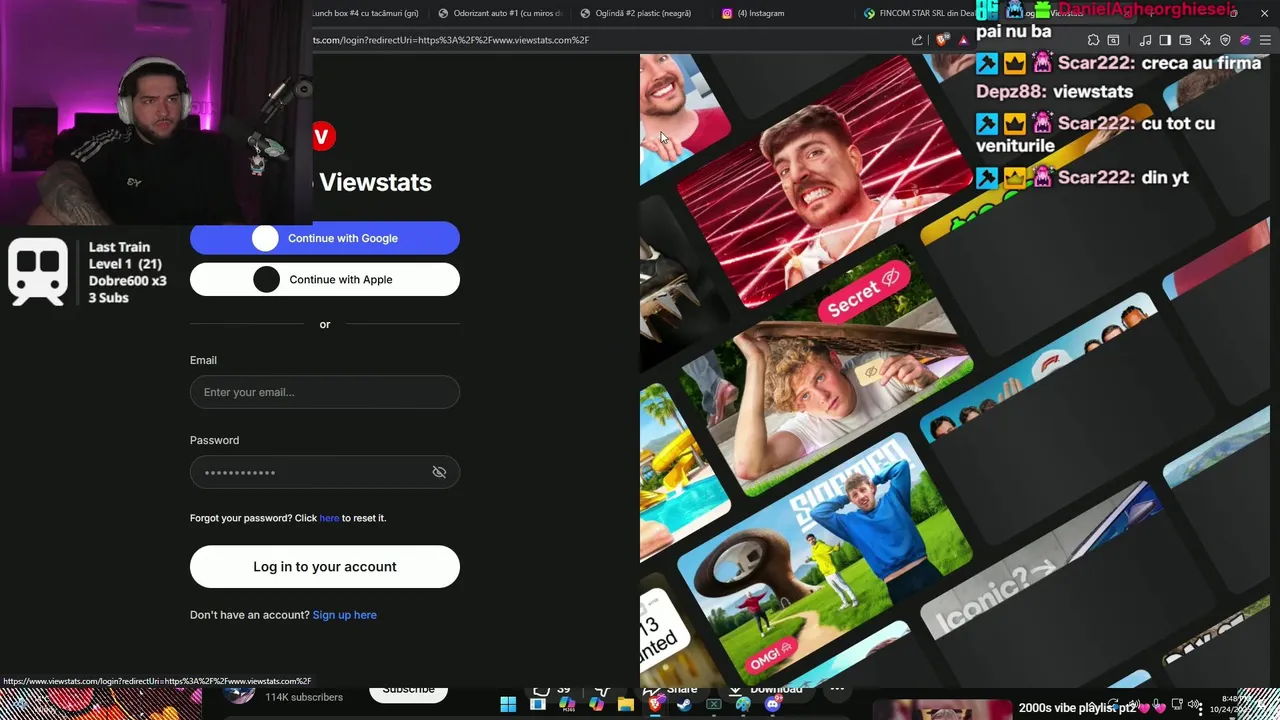
Task: Click the red Viewstats logo icon
Action: [322, 136]
